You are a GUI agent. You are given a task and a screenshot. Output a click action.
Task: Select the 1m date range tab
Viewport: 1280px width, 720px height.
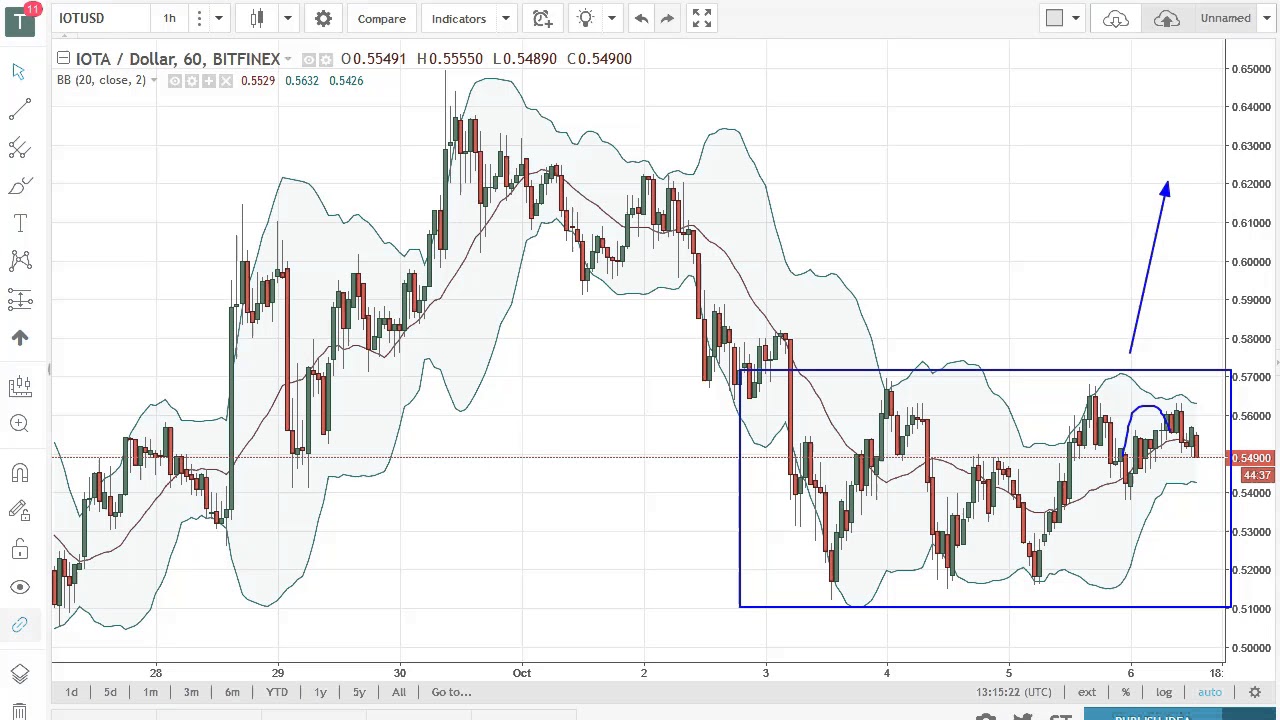150,692
